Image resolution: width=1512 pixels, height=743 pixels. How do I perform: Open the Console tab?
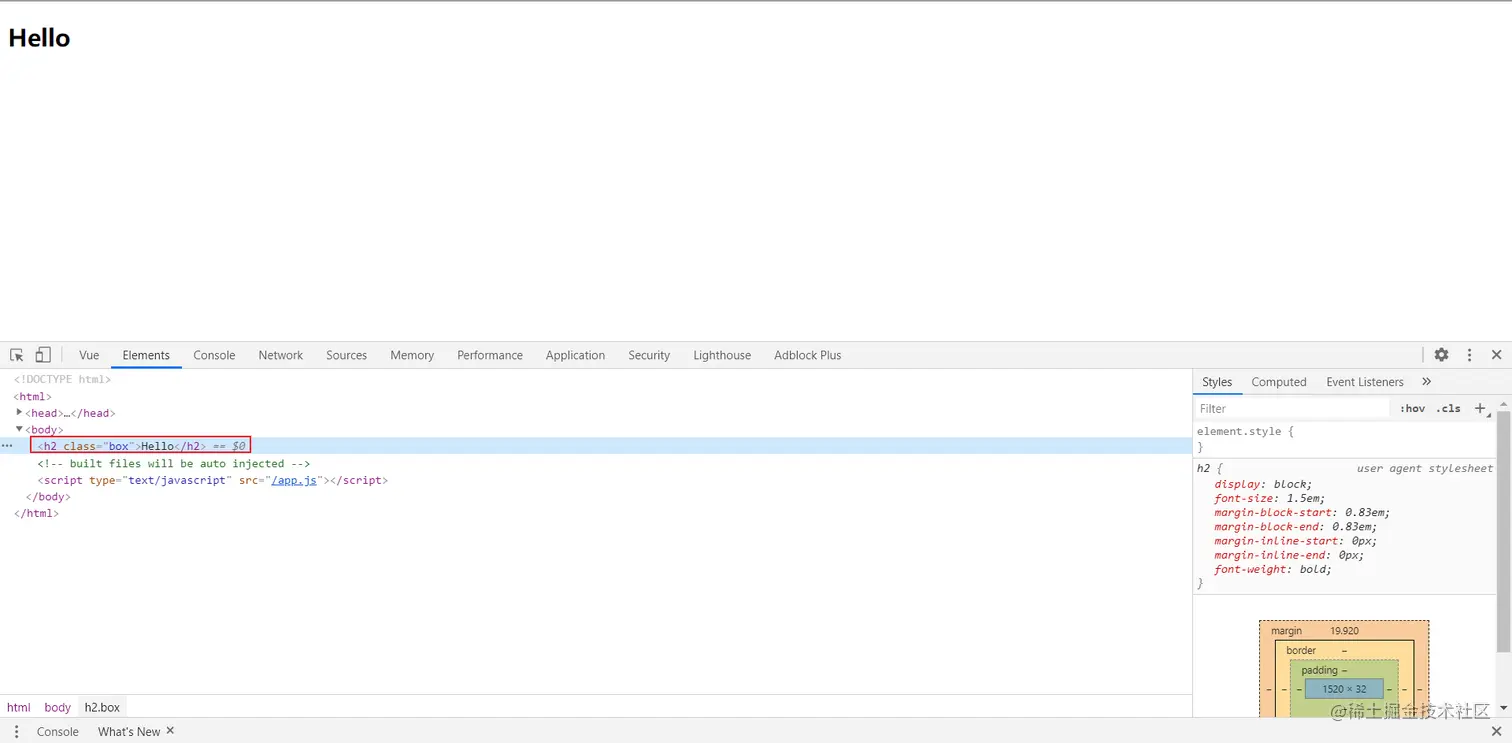point(214,355)
